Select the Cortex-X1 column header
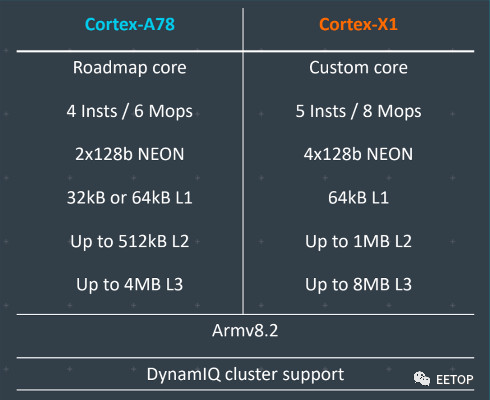 coord(358,24)
